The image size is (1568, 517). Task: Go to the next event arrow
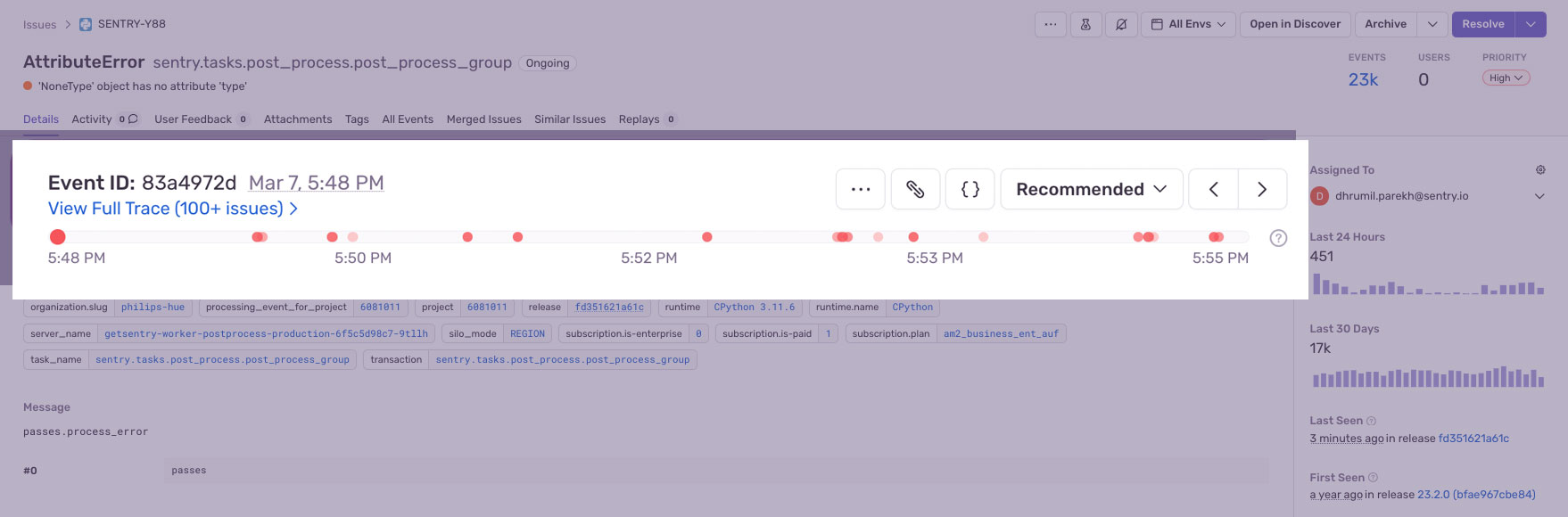[1262, 189]
